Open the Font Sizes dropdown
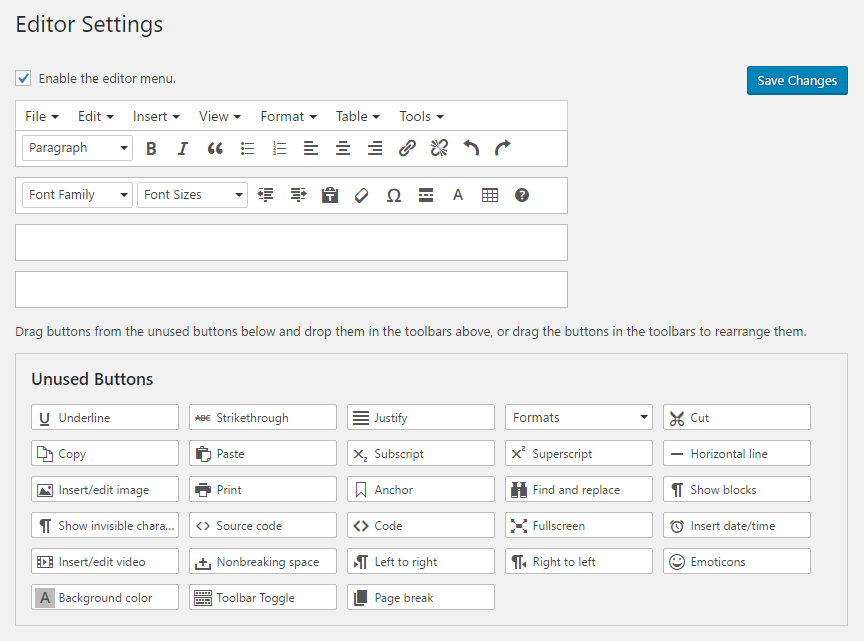Image resolution: width=864 pixels, height=641 pixels. point(192,195)
